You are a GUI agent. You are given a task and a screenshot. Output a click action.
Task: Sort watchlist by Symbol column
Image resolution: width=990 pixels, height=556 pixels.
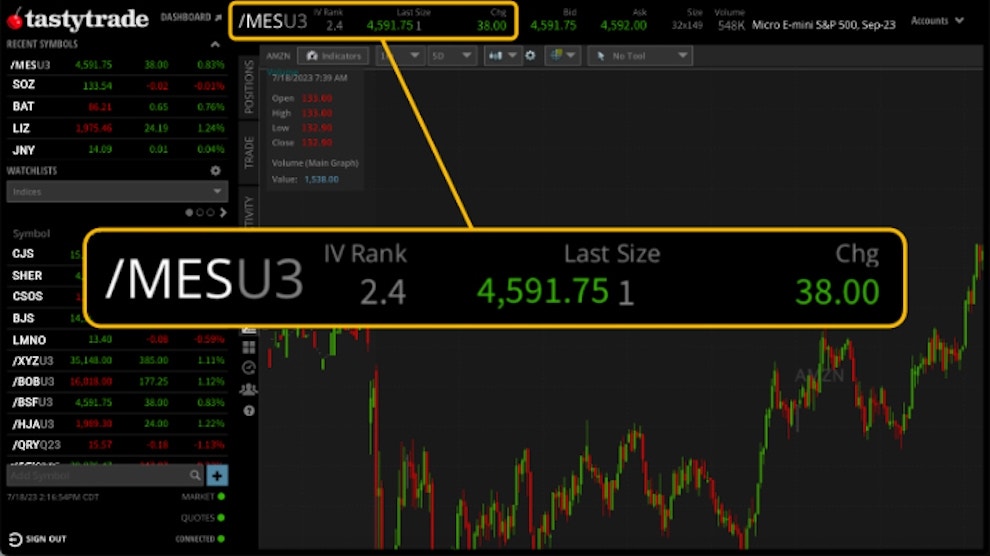point(31,234)
